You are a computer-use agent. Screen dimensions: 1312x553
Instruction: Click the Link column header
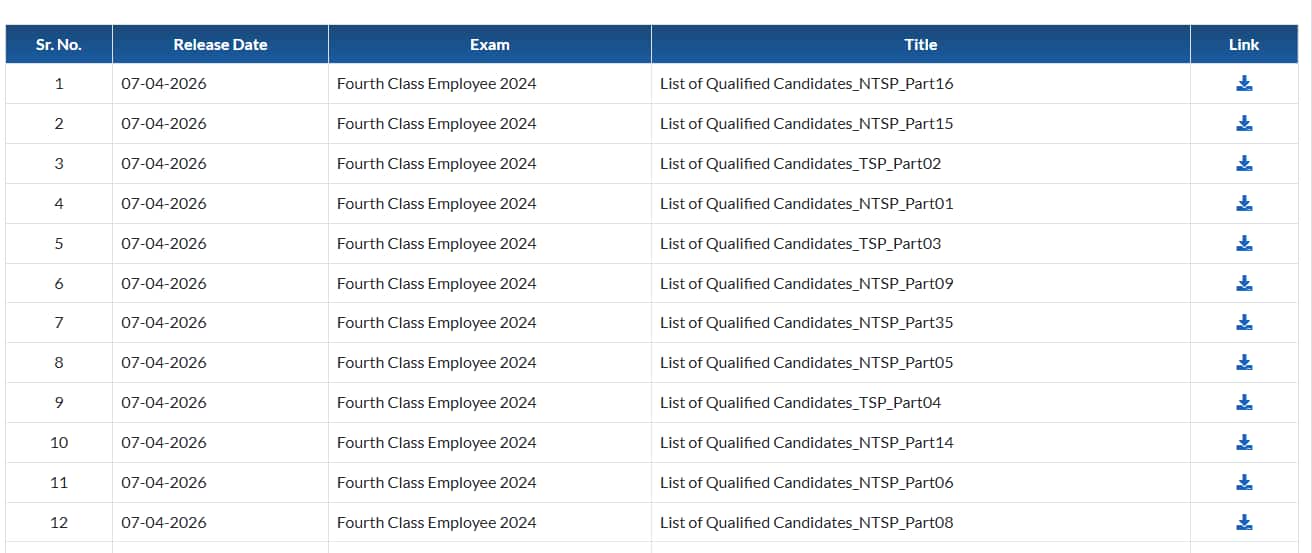[1244, 45]
